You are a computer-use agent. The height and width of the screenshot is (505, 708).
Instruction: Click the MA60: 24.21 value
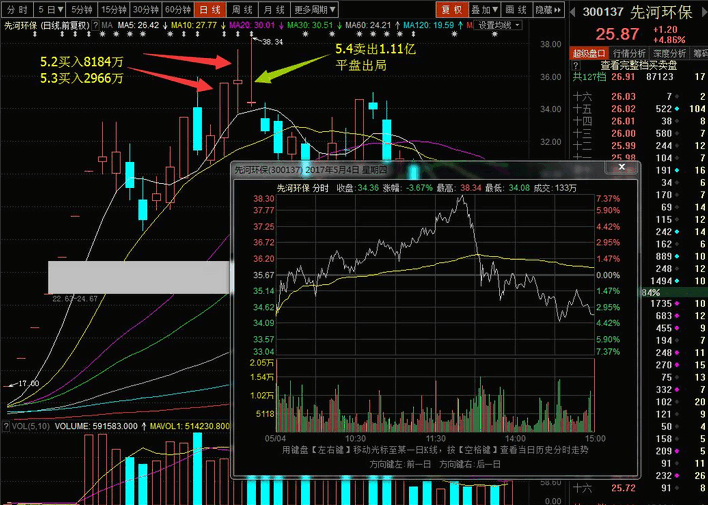tap(368, 25)
